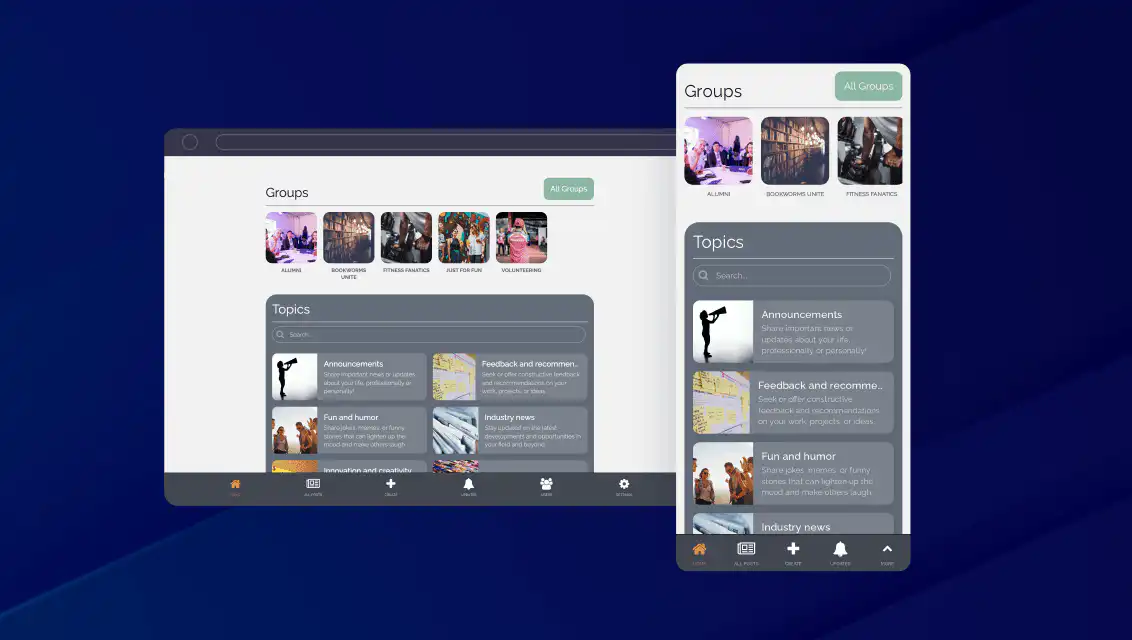The image size is (1132, 640).
Task: Tap All Groups button in mobile view
Action: (x=868, y=86)
